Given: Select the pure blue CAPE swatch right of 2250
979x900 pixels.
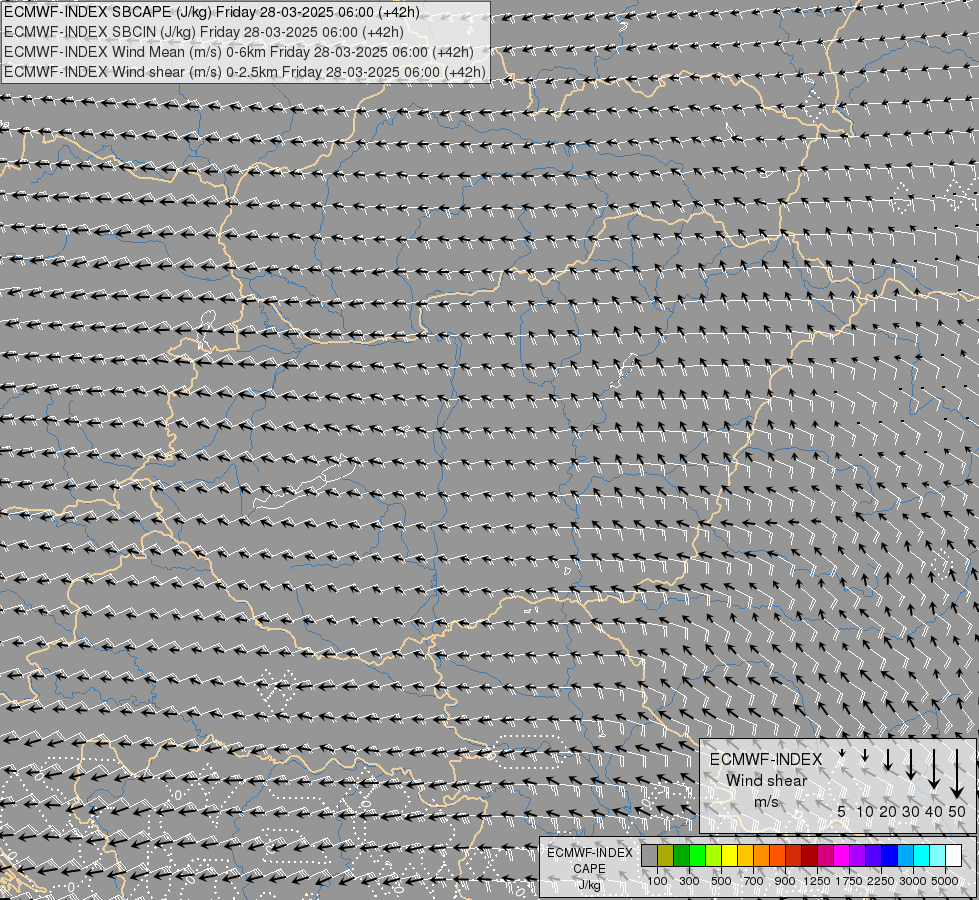Looking at the screenshot, I should click(889, 856).
